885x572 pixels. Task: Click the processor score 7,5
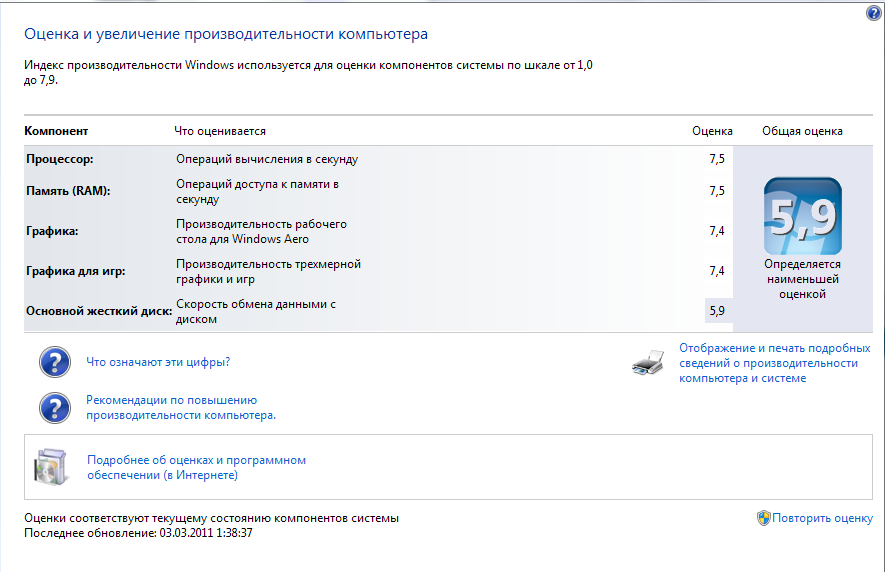pyautogui.click(x=717, y=159)
